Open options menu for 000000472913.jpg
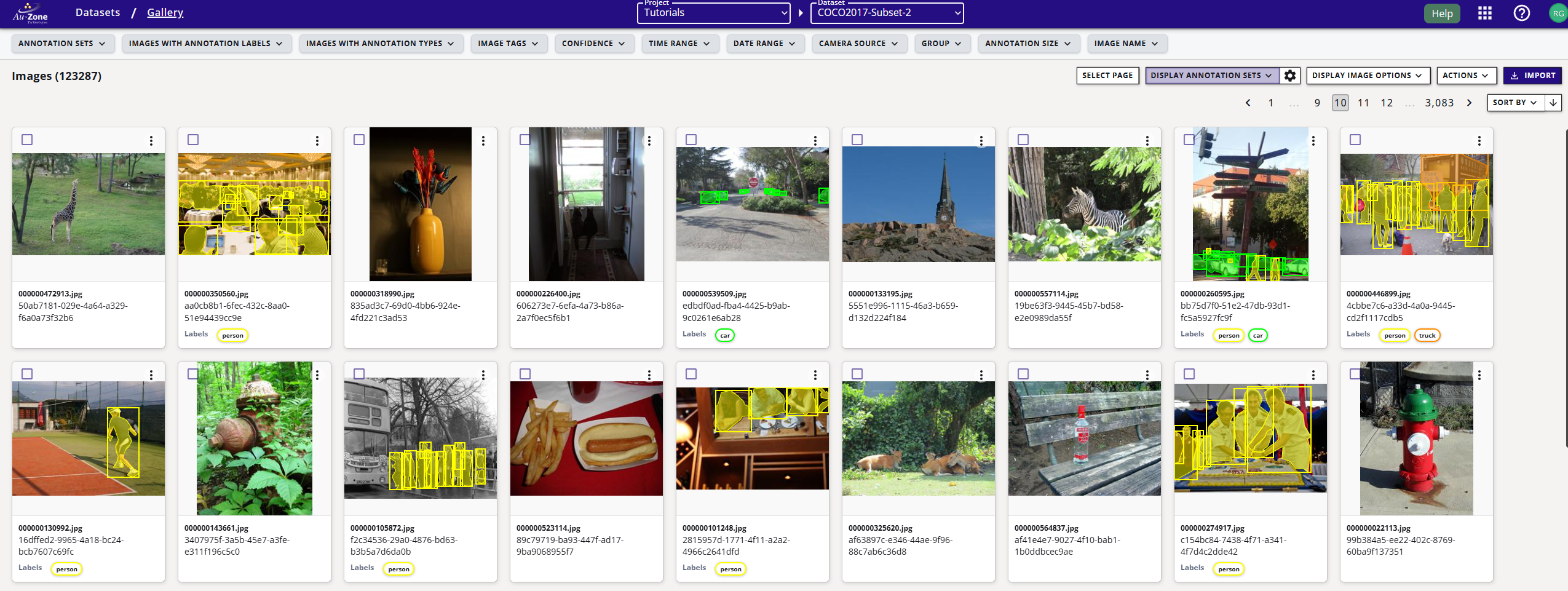Viewport: 1568px width, 591px height. [151, 141]
